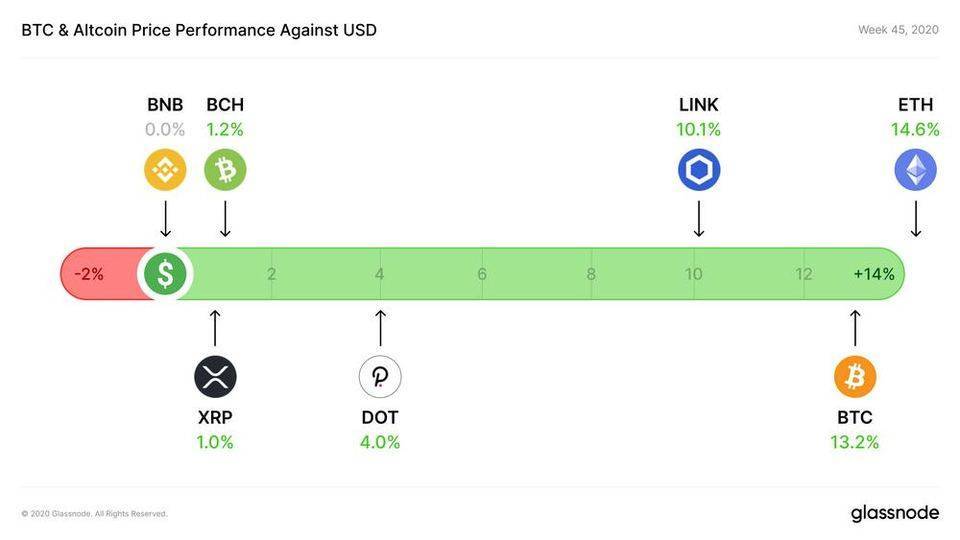Image resolution: width=960 pixels, height=540 pixels.
Task: Click the yellow BNB coin icon
Action: tap(165, 170)
